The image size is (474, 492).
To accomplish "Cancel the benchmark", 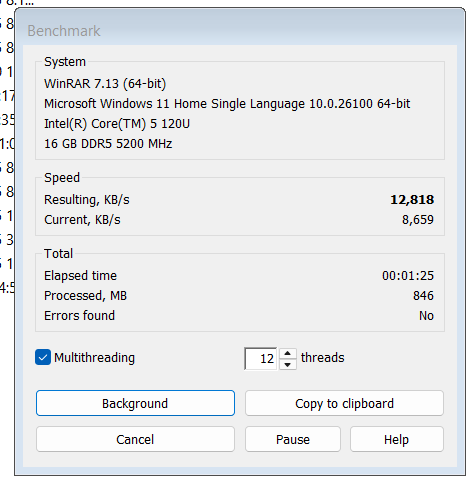I will point(135,439).
